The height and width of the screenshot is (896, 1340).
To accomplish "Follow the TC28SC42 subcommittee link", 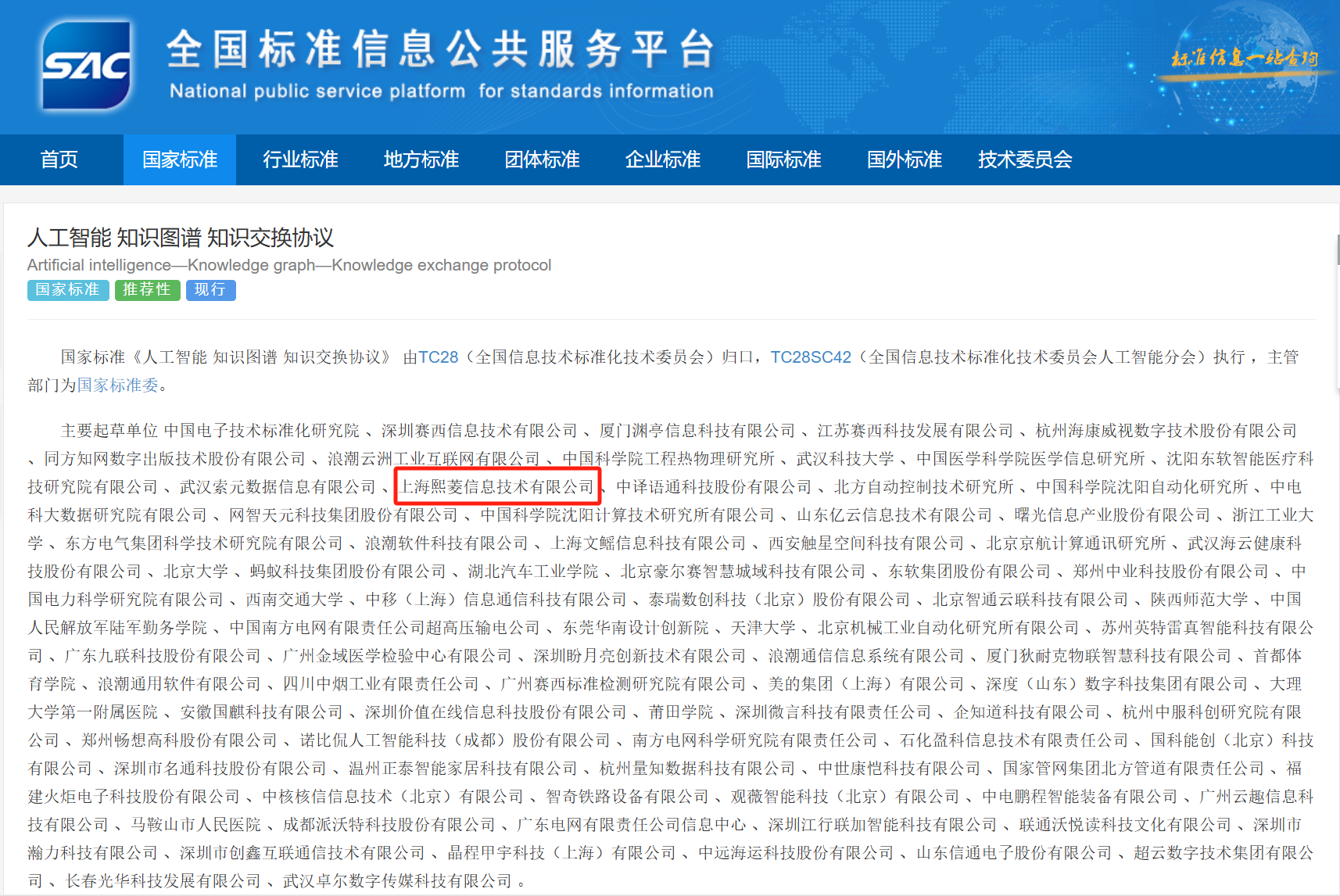I will coord(811,357).
